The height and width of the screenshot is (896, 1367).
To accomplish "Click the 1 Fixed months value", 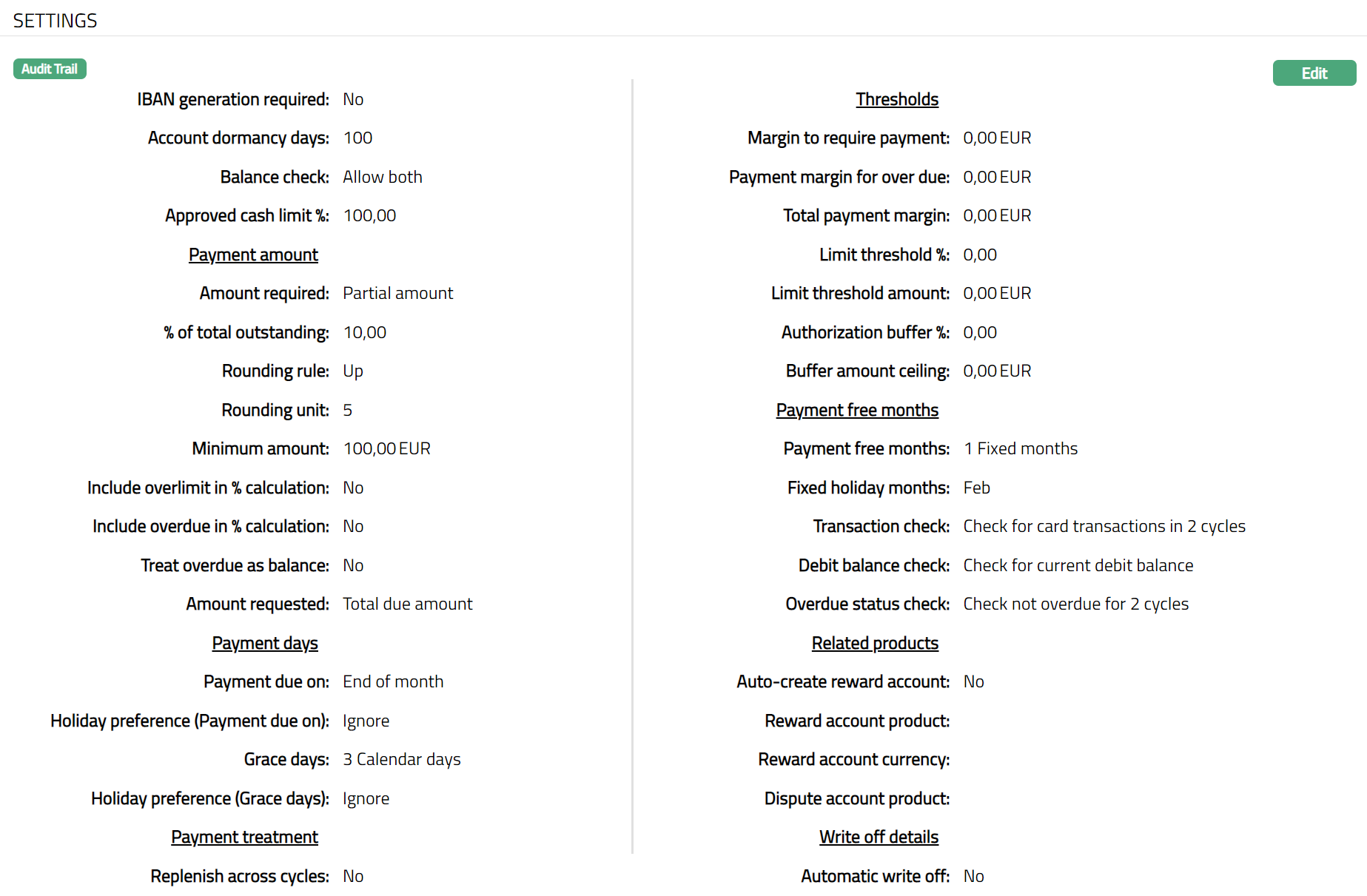I will click(1020, 449).
